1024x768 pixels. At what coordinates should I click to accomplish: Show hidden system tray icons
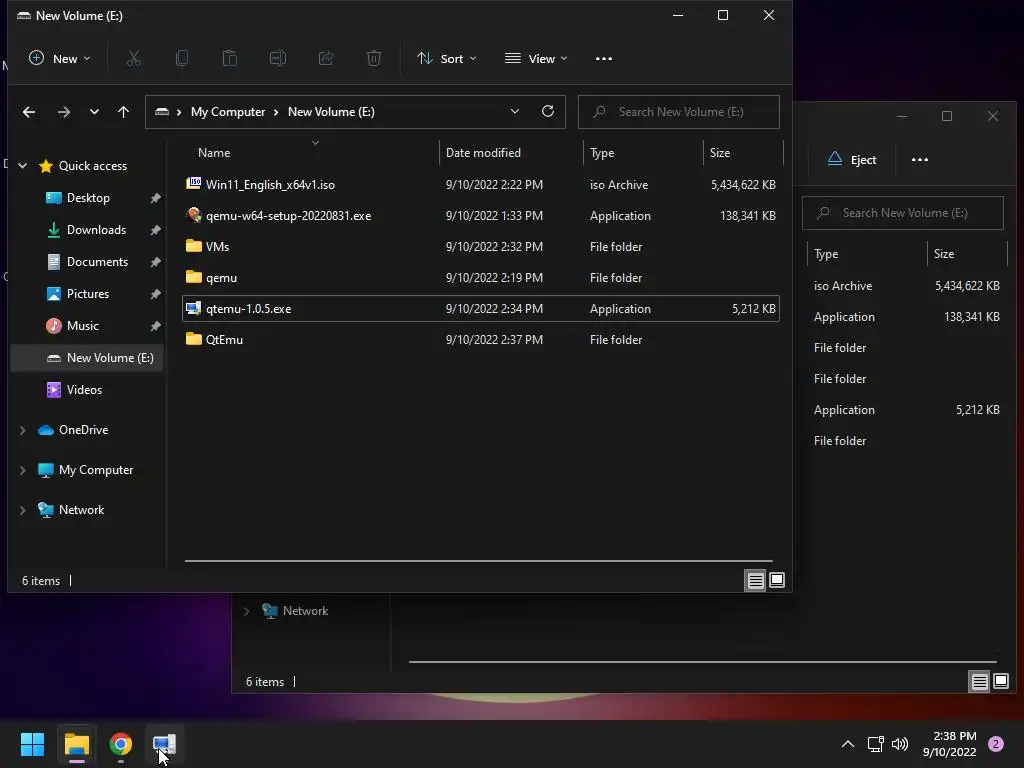(848, 744)
